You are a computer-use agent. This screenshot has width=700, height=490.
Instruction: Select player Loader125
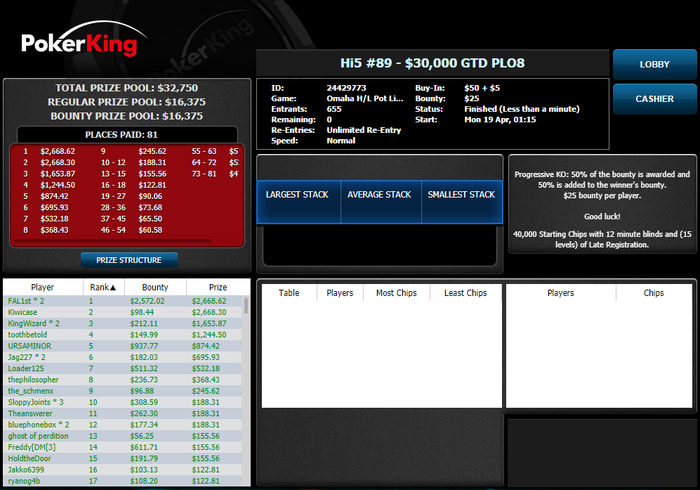pyautogui.click(x=123, y=368)
